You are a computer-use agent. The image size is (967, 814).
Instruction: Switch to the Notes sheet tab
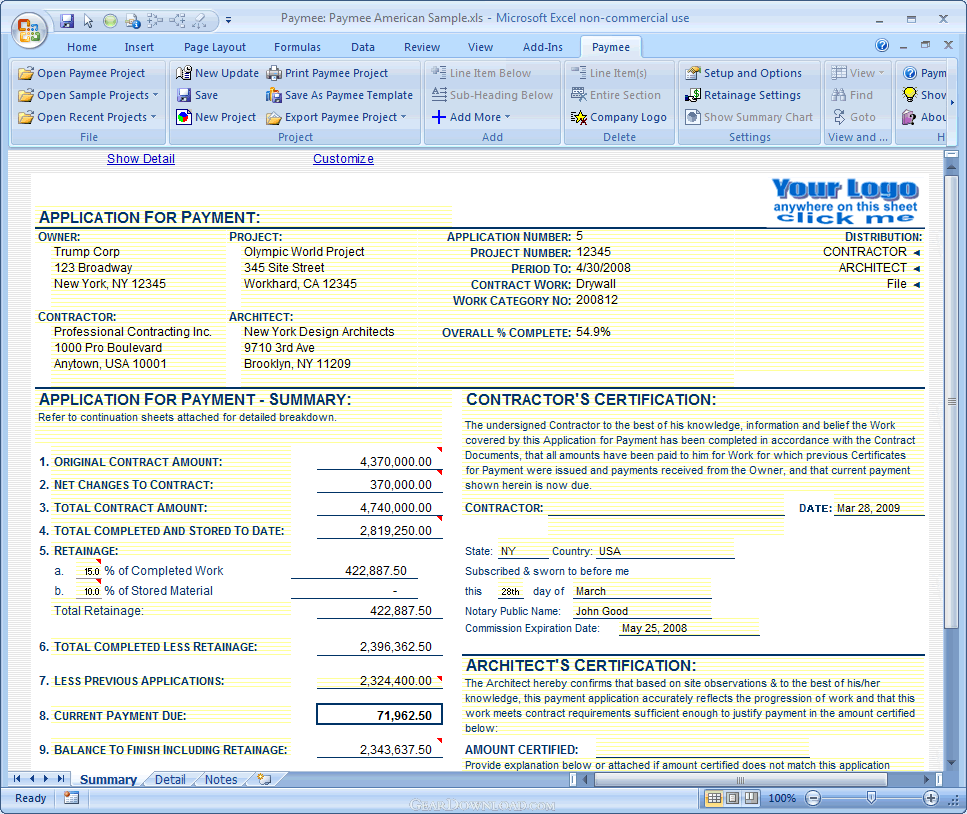click(221, 779)
